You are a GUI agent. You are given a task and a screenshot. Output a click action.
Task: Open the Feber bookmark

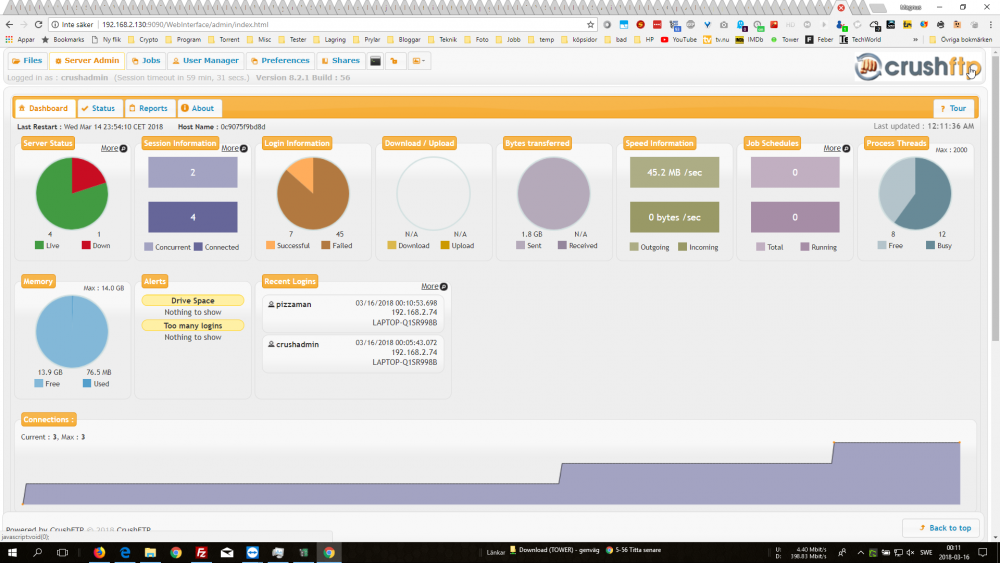[819, 40]
